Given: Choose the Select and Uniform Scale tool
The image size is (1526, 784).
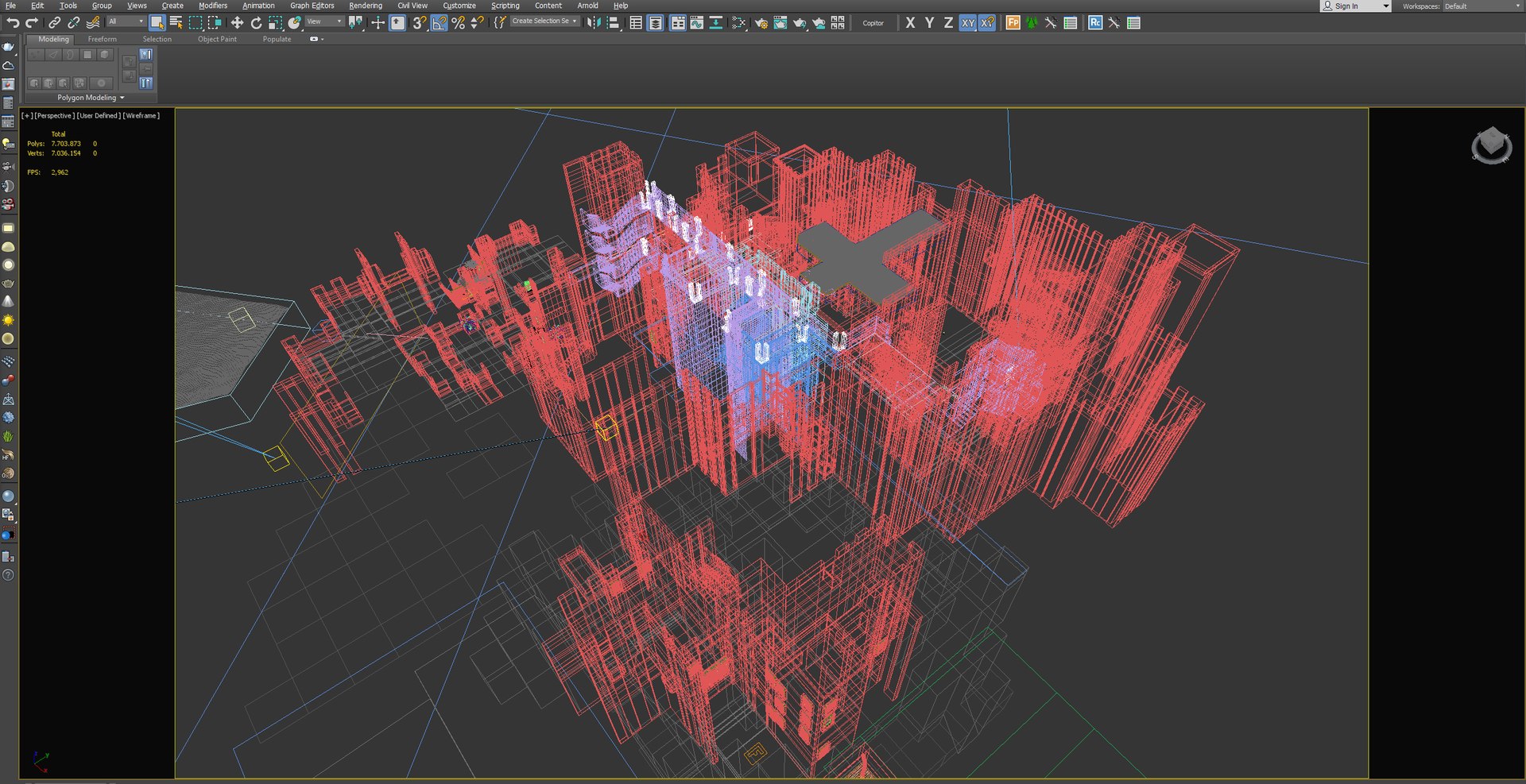Looking at the screenshot, I should click(x=275, y=23).
